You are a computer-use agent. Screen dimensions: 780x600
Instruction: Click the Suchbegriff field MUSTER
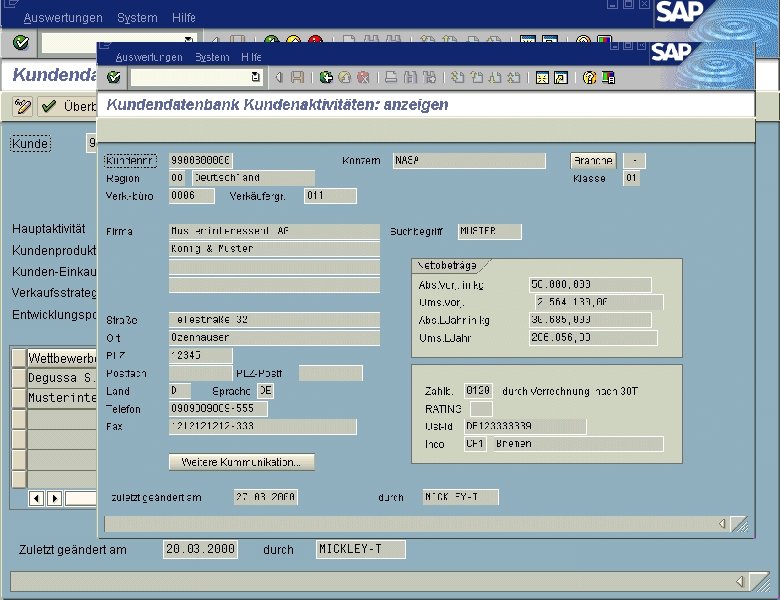[x=489, y=231]
